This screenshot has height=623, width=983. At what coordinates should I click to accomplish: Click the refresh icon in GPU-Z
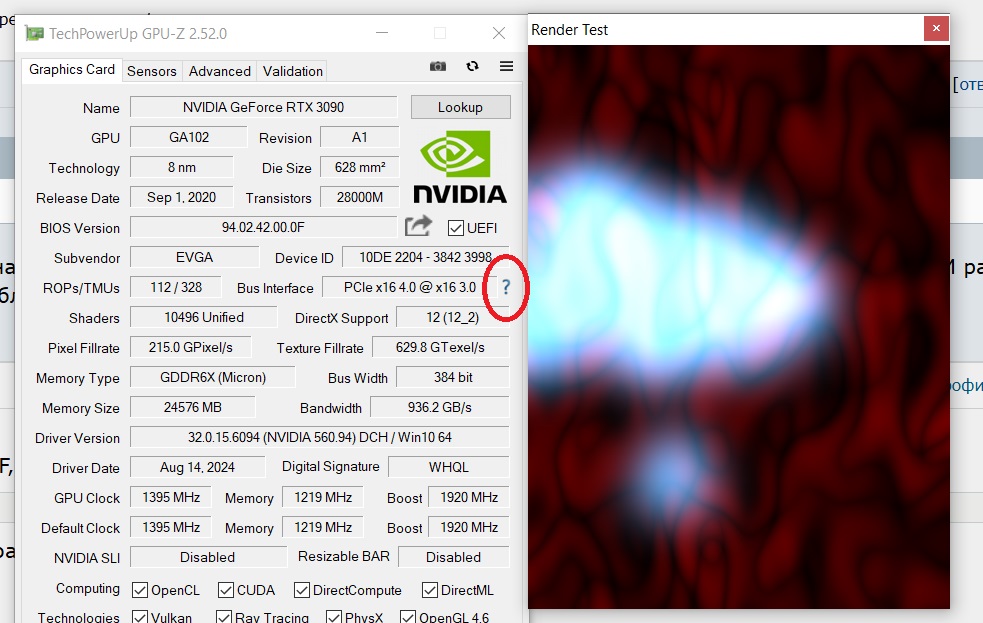(472, 66)
